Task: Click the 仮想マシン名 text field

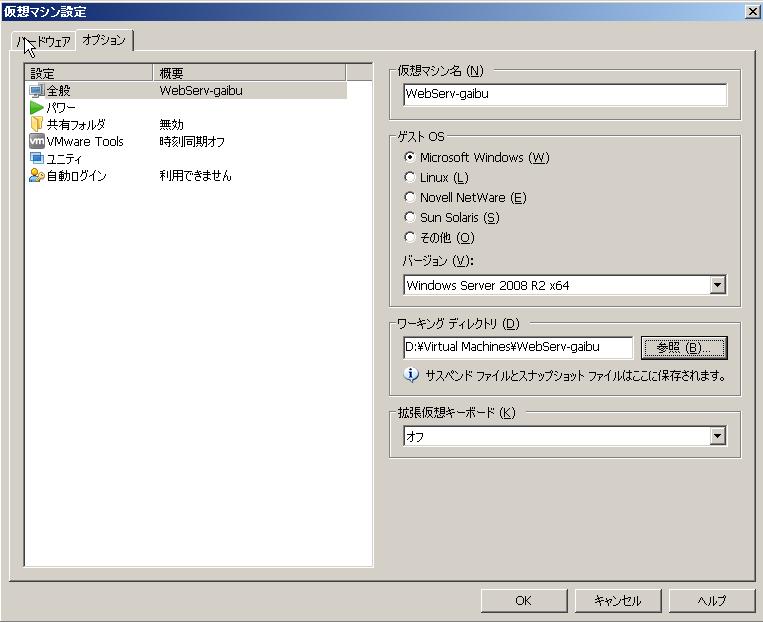Action: coord(565,94)
